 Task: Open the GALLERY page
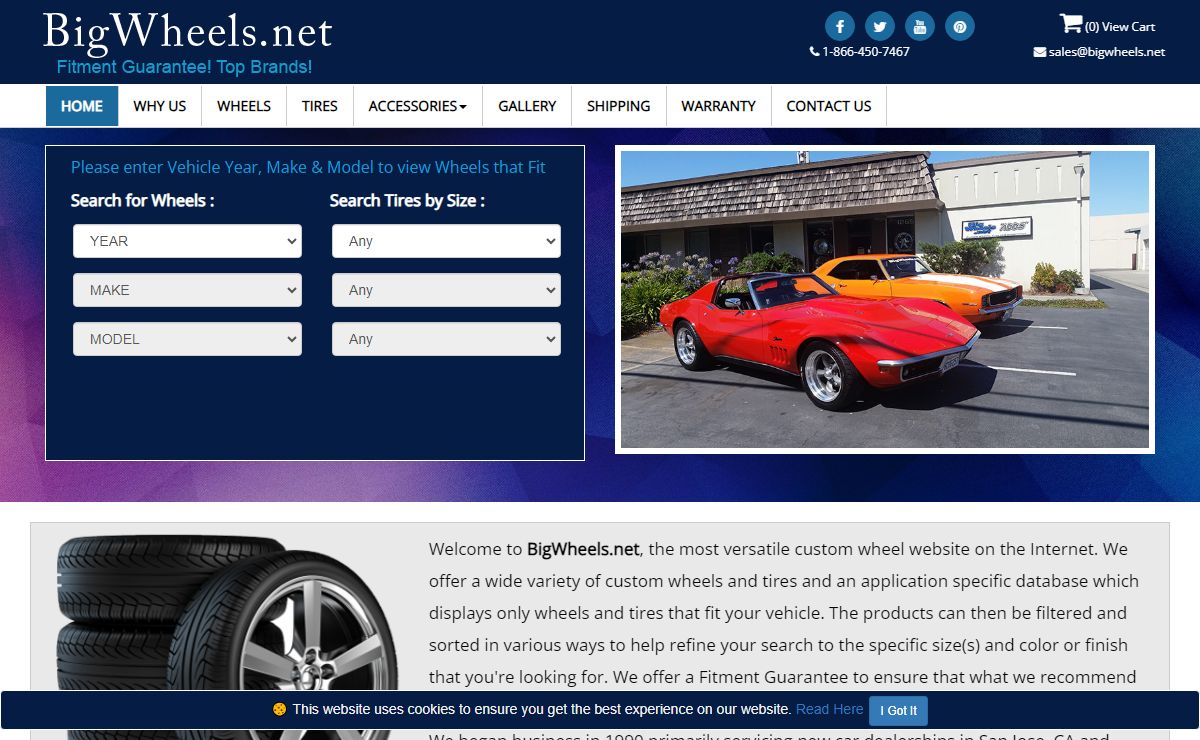tap(527, 106)
